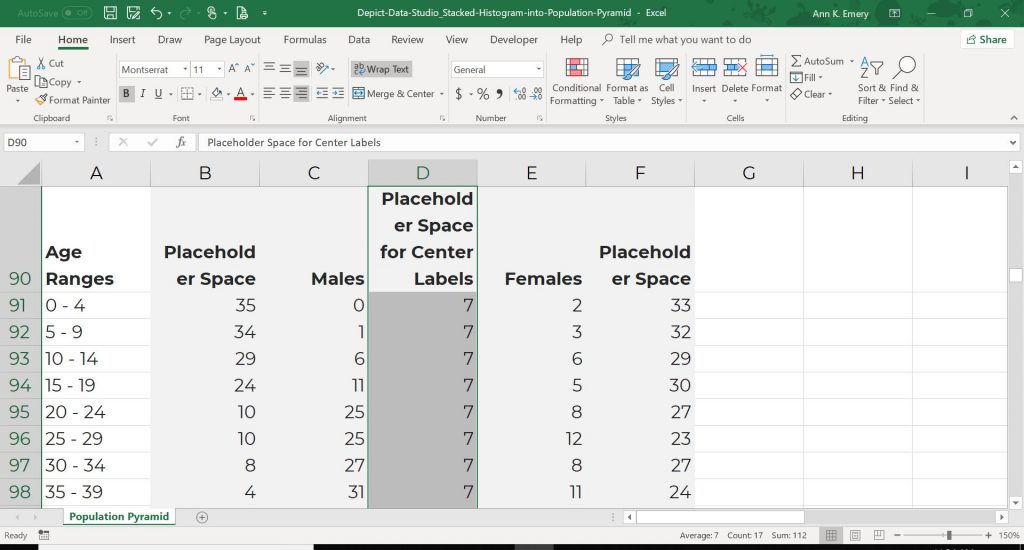Open Cell Styles gallery
This screenshot has height=550, width=1024.
666,82
